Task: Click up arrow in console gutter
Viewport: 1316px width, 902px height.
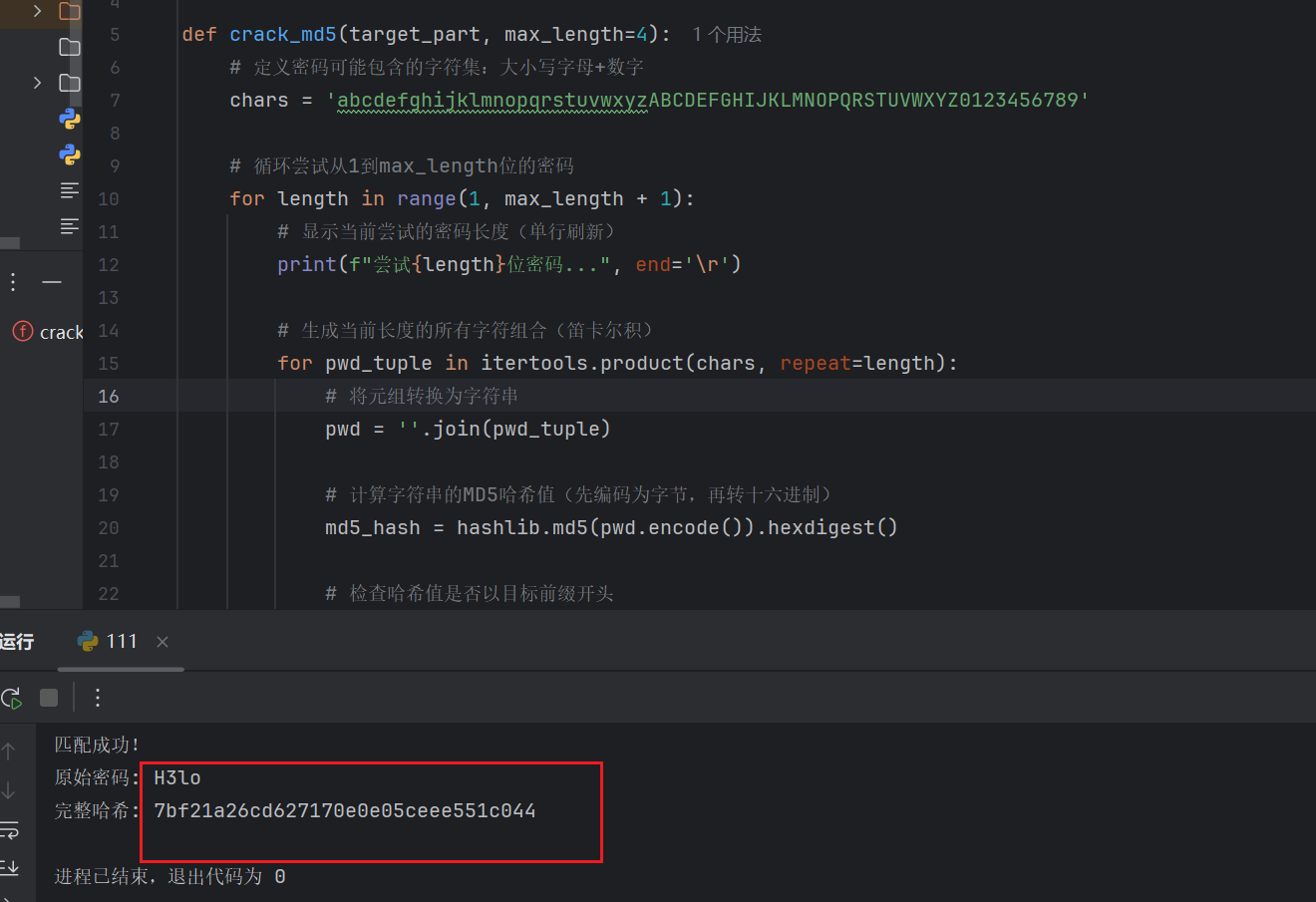Action: pos(9,752)
